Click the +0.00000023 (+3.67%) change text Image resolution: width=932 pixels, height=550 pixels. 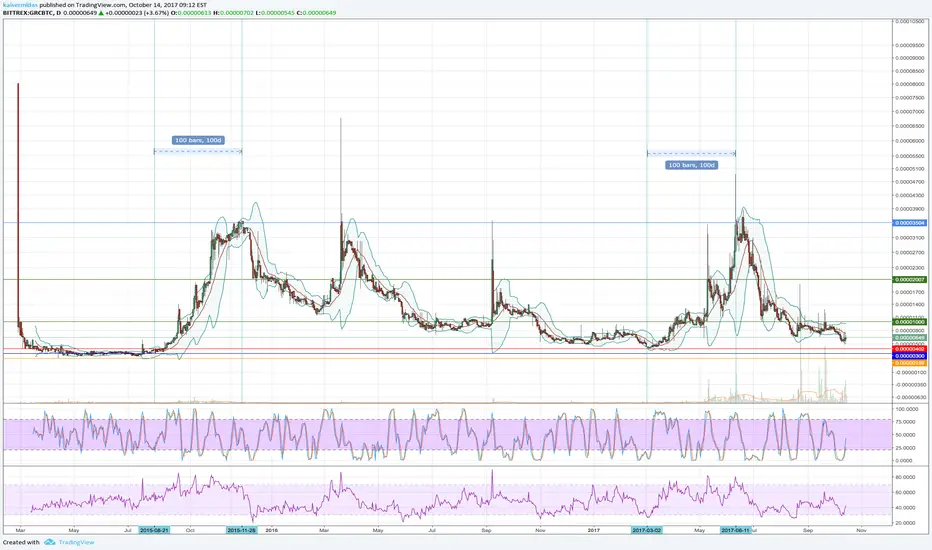(137, 12)
